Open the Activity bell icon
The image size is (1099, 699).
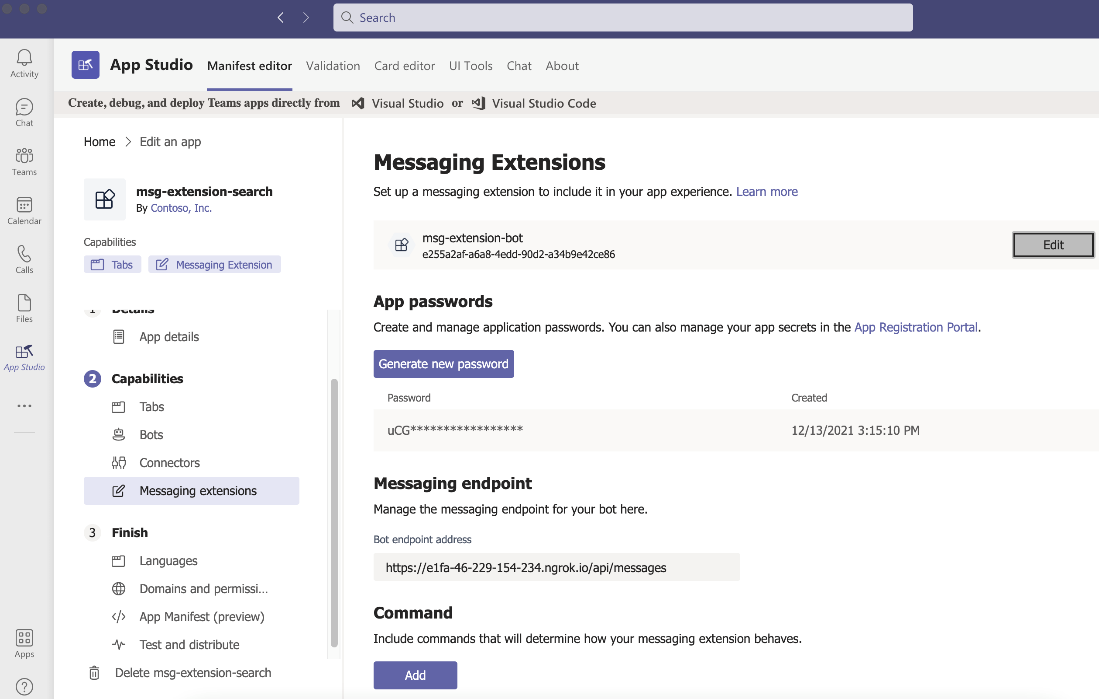coord(24,57)
